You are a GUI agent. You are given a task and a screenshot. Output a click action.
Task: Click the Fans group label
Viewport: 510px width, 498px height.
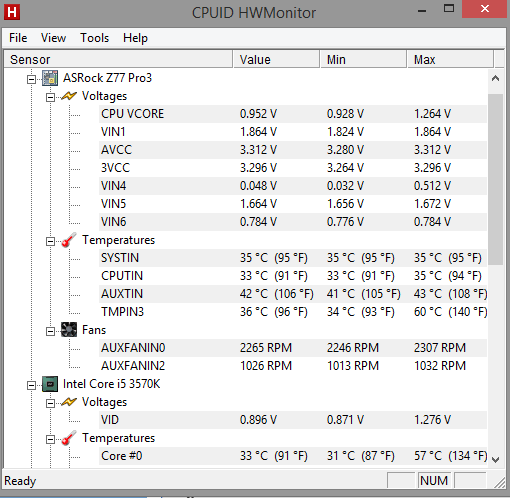pos(94,330)
